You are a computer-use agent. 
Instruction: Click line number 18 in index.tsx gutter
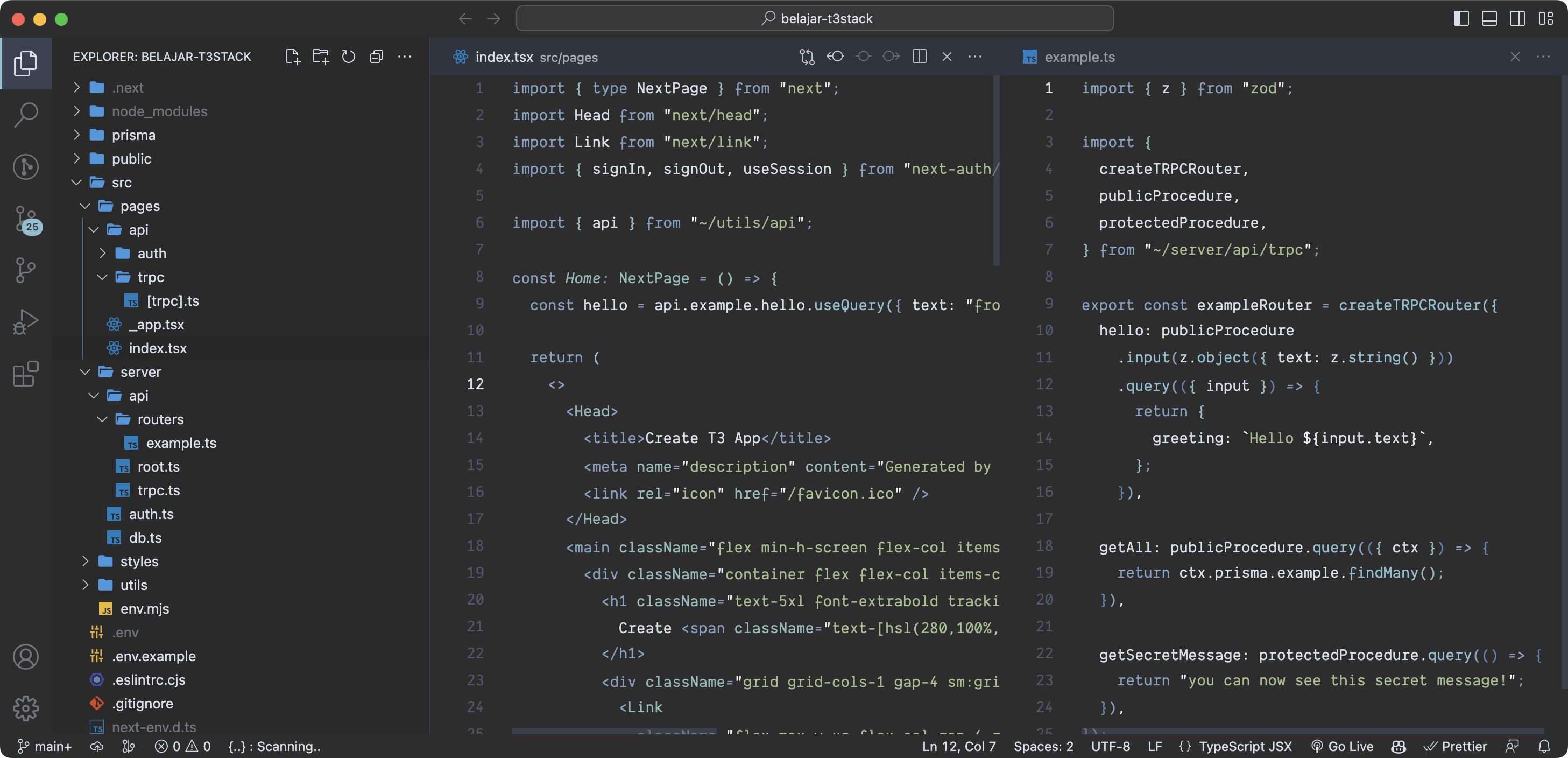[x=475, y=546]
